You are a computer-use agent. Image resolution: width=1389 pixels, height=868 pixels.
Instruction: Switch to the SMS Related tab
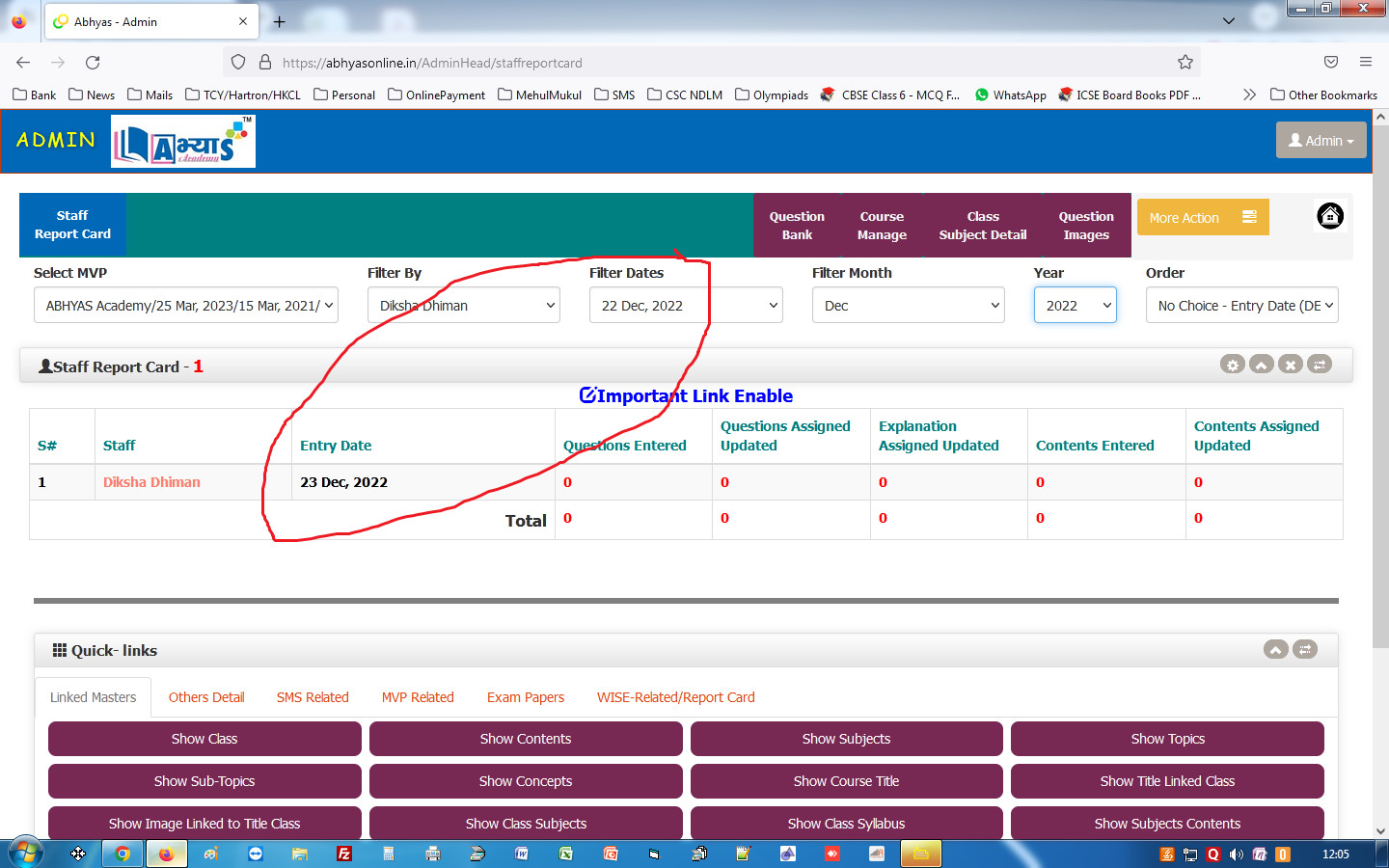[313, 697]
